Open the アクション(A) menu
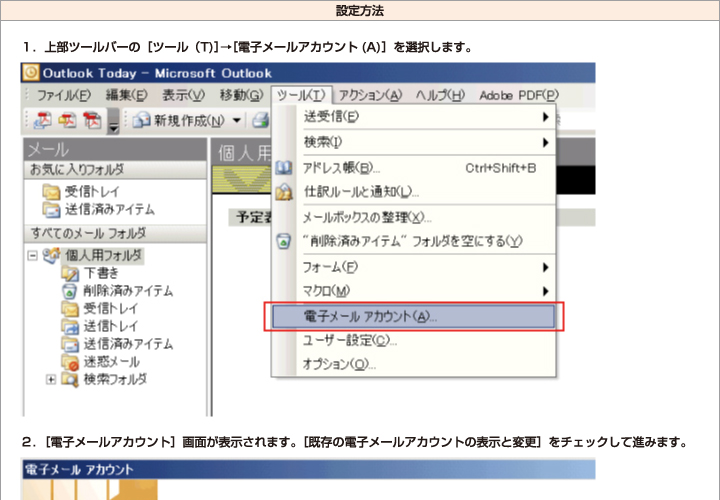Image resolution: width=720 pixels, height=500 pixels. tap(370, 95)
